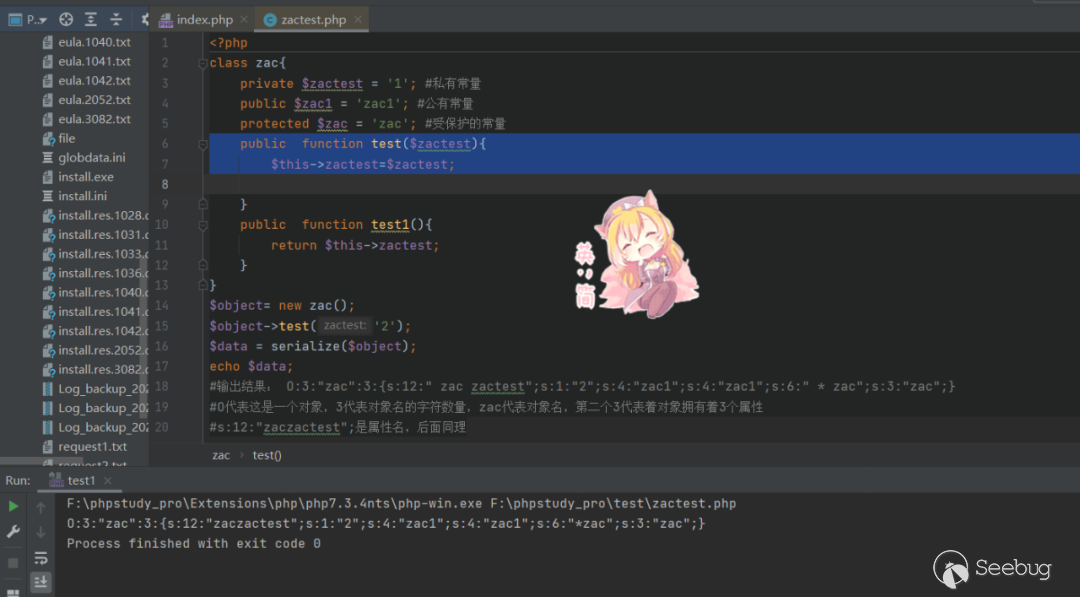This screenshot has width=1080, height=597.
Task: Open run configuration wrench settings
Action: click(x=13, y=532)
